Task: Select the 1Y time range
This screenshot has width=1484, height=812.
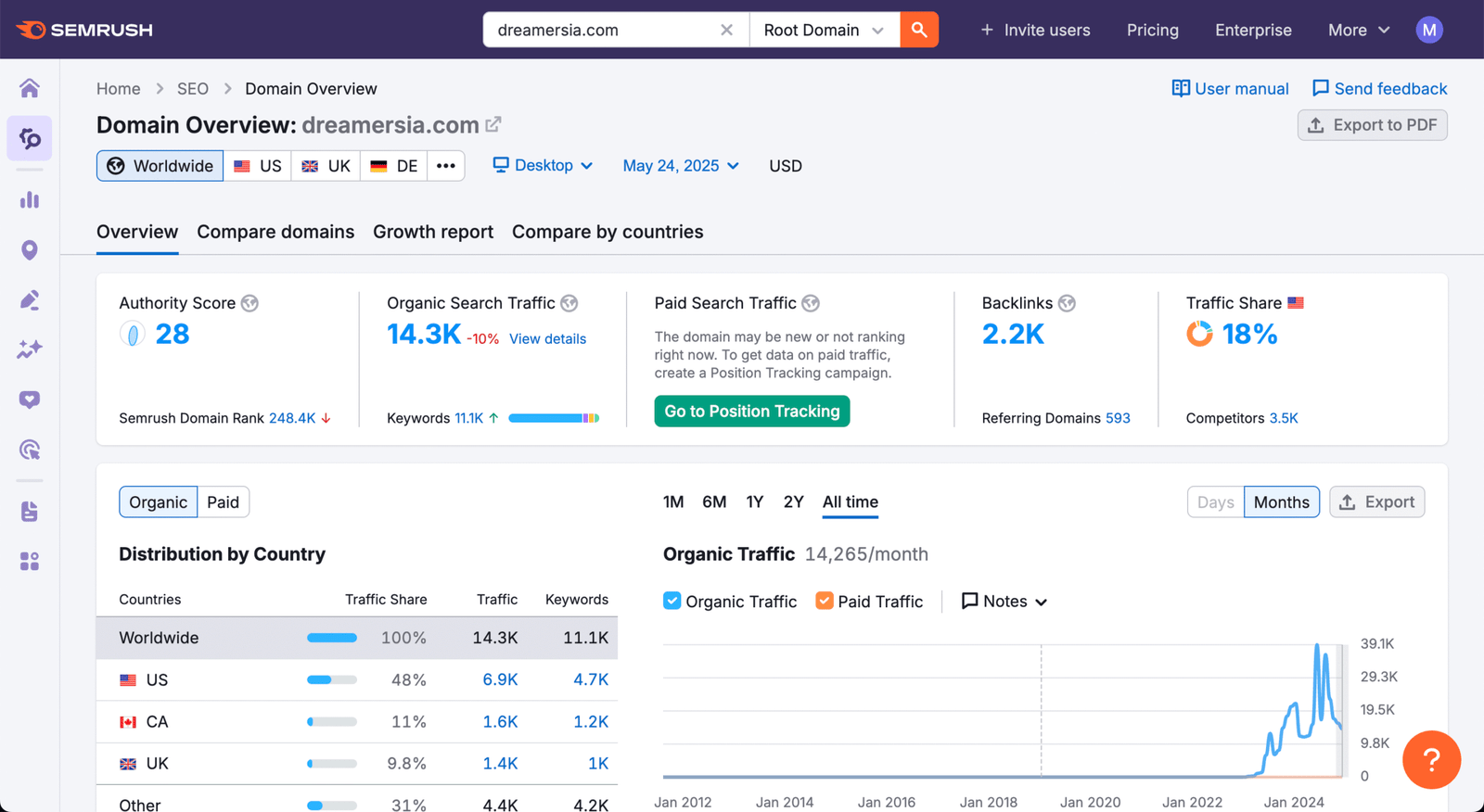Action: [x=755, y=501]
